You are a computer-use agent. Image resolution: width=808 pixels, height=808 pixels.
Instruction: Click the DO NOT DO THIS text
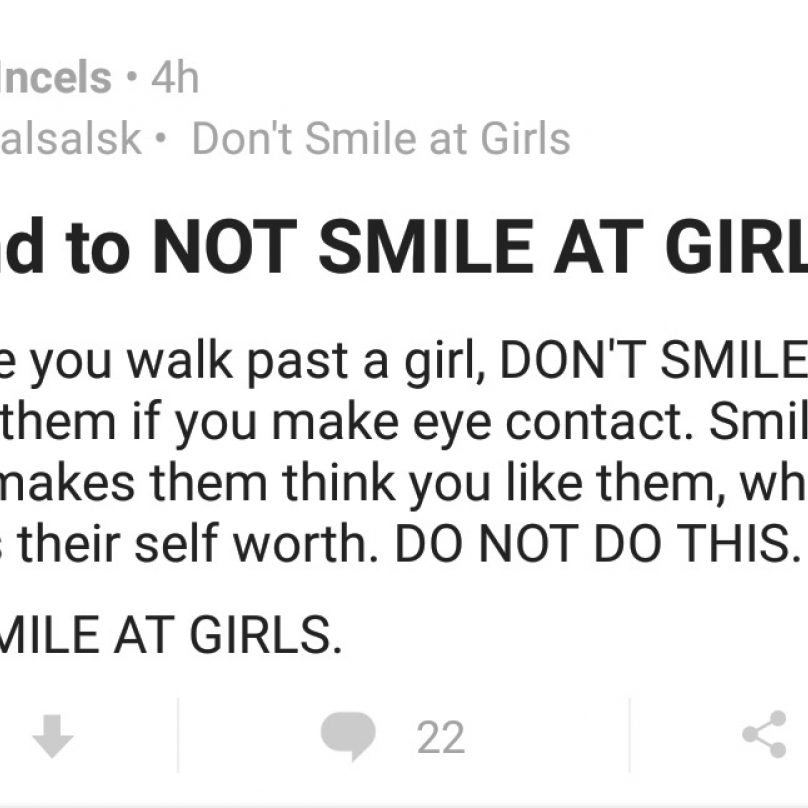(x=597, y=543)
